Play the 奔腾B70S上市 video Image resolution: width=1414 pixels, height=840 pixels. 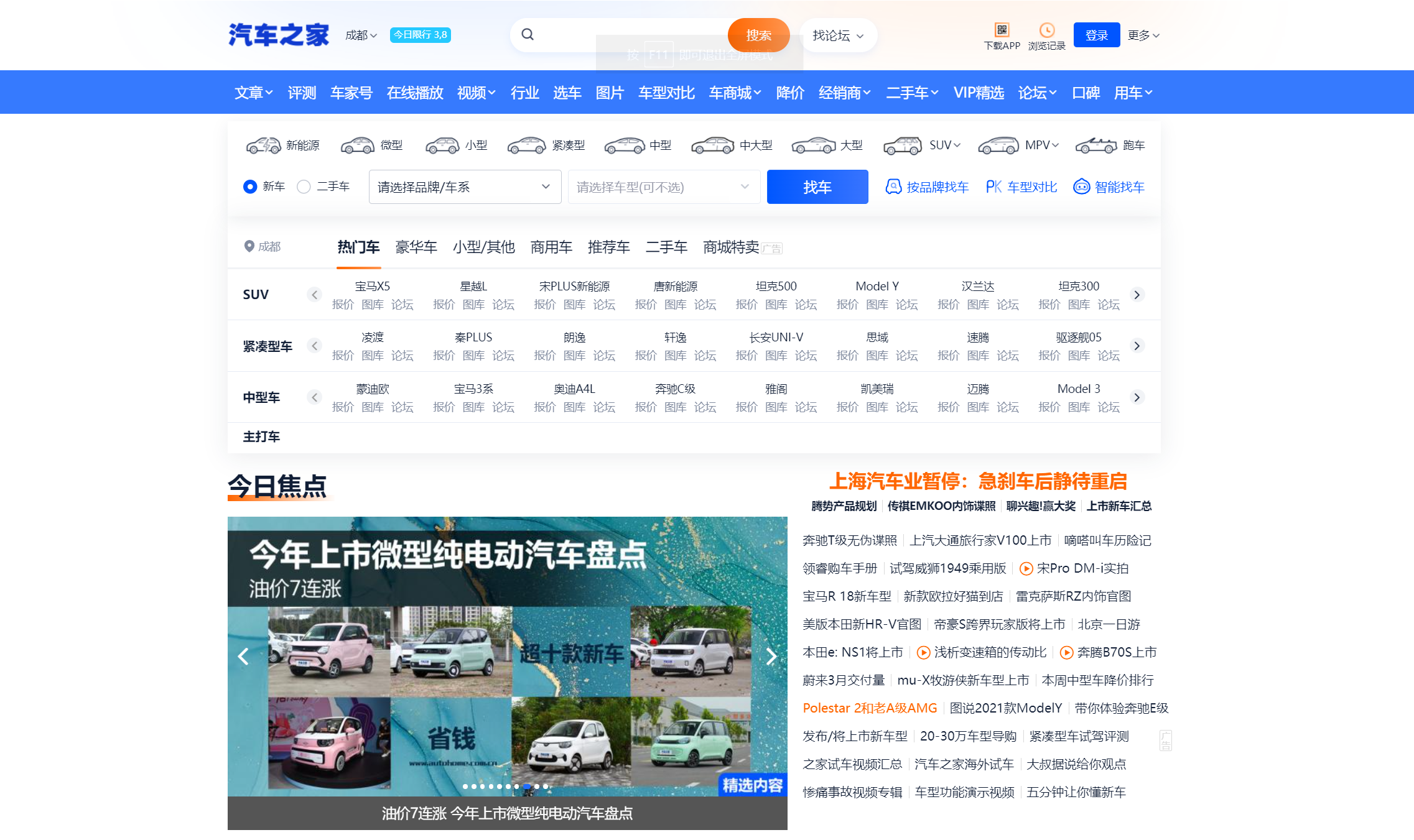[1066, 652]
